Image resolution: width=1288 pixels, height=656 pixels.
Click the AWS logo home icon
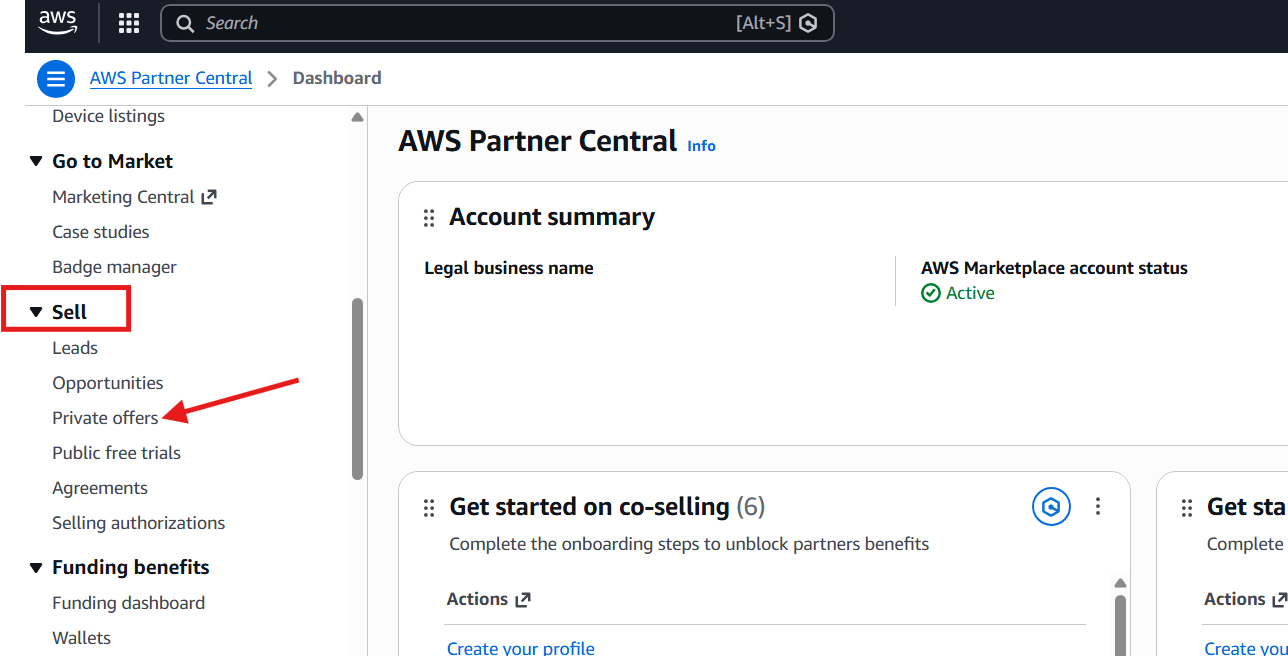click(57, 23)
